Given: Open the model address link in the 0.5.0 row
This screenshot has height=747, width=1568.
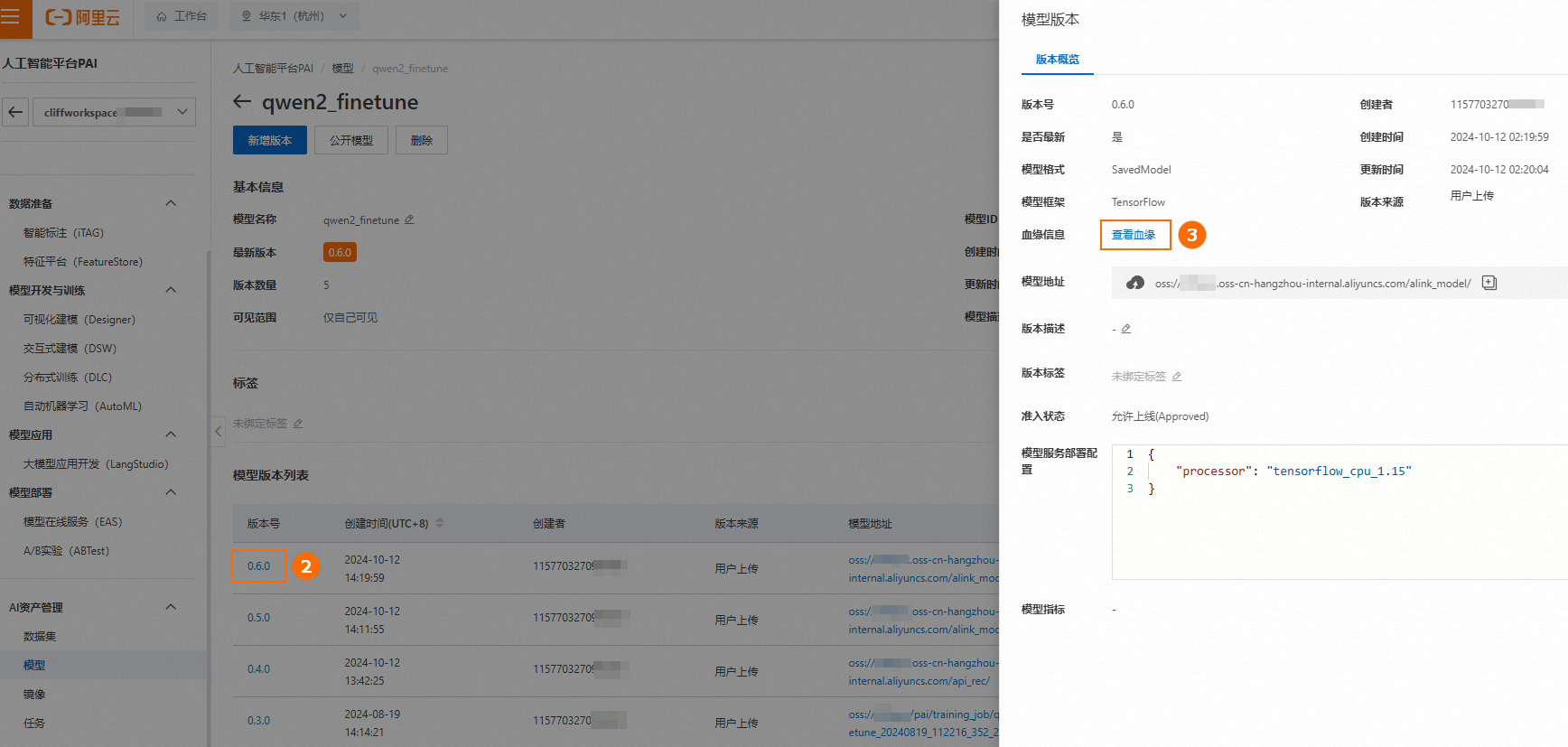Looking at the screenshot, I should (x=923, y=621).
